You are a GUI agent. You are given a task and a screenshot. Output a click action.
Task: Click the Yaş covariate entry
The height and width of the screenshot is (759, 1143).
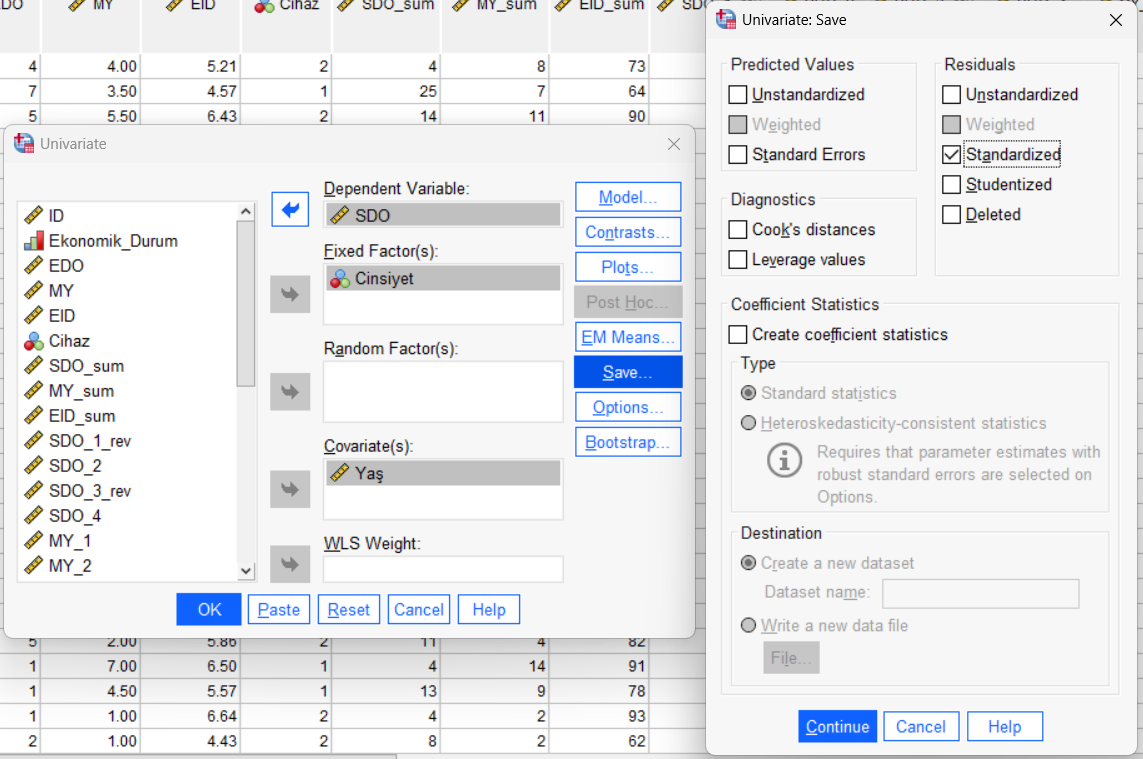click(x=369, y=474)
